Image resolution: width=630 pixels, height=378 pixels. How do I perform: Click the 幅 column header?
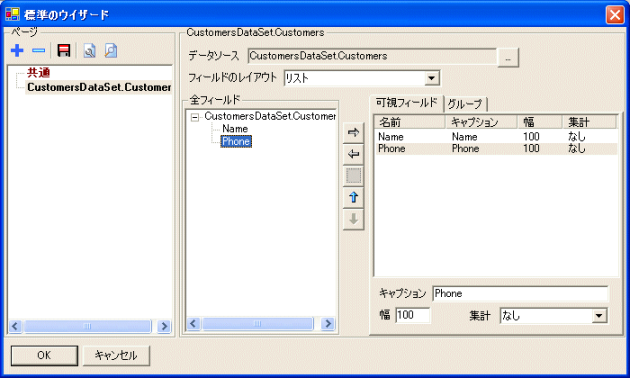[x=539, y=122]
